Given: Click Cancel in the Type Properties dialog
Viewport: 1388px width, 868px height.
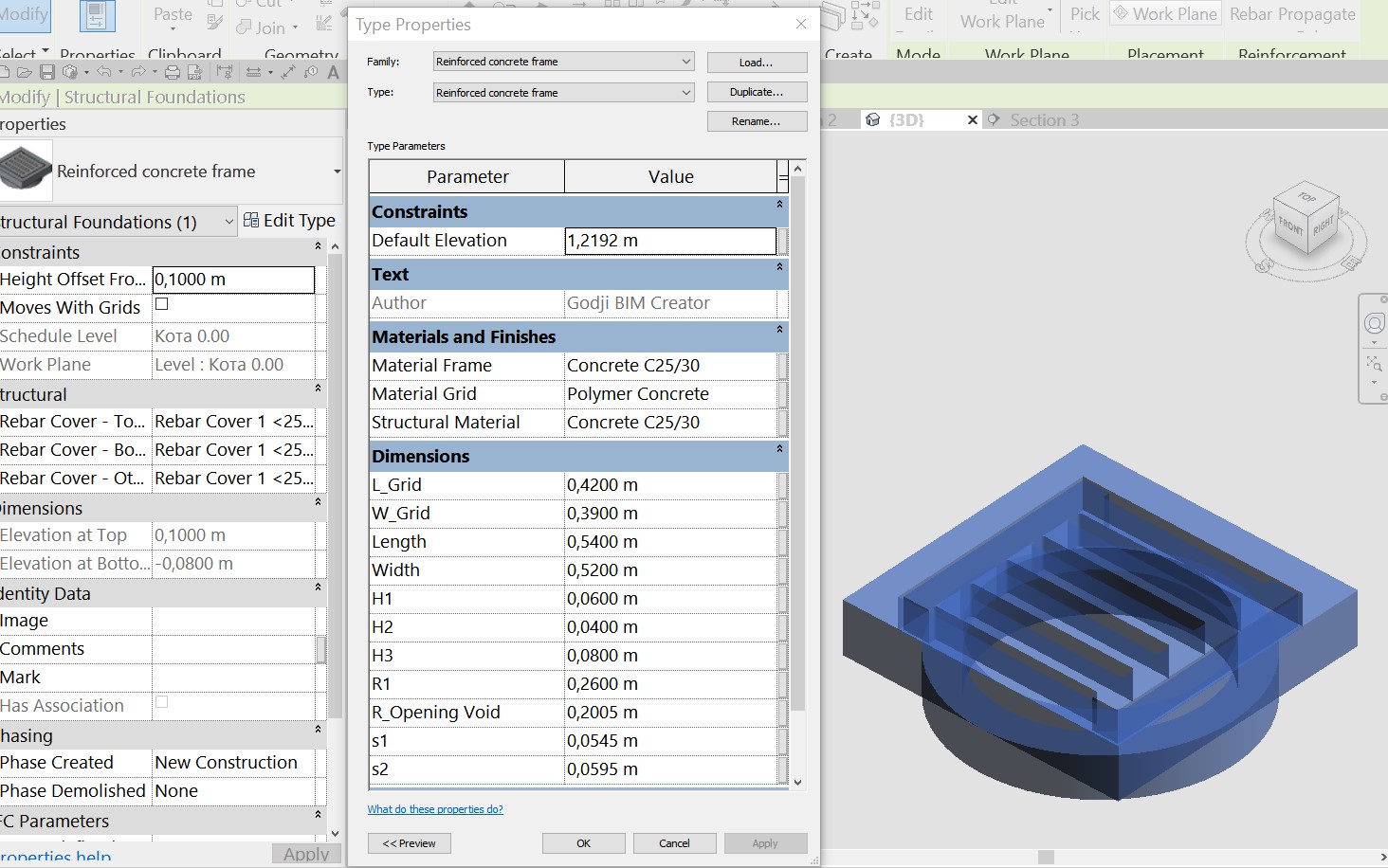Looking at the screenshot, I should [675, 843].
